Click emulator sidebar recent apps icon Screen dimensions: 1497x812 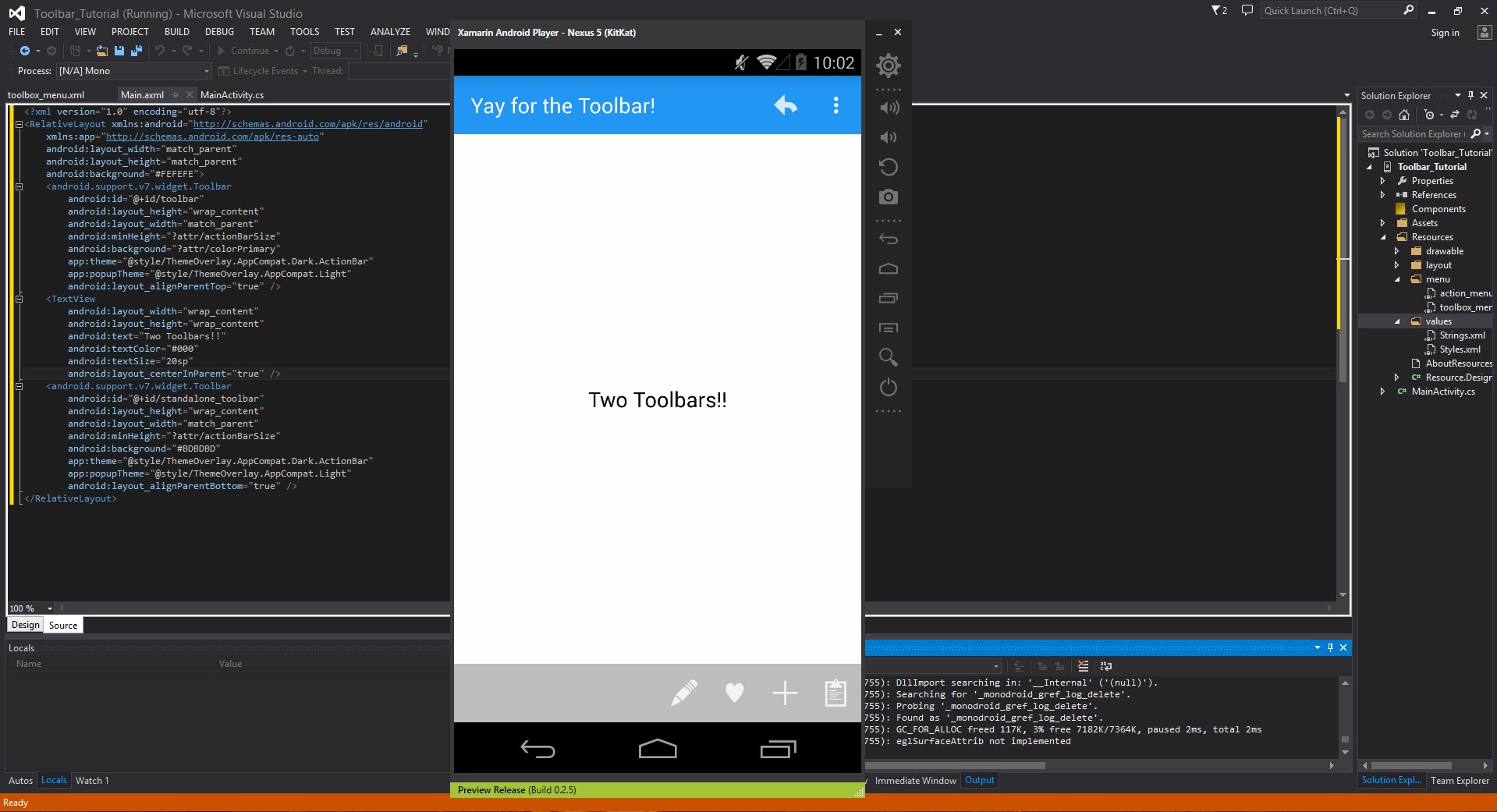pyautogui.click(x=888, y=298)
